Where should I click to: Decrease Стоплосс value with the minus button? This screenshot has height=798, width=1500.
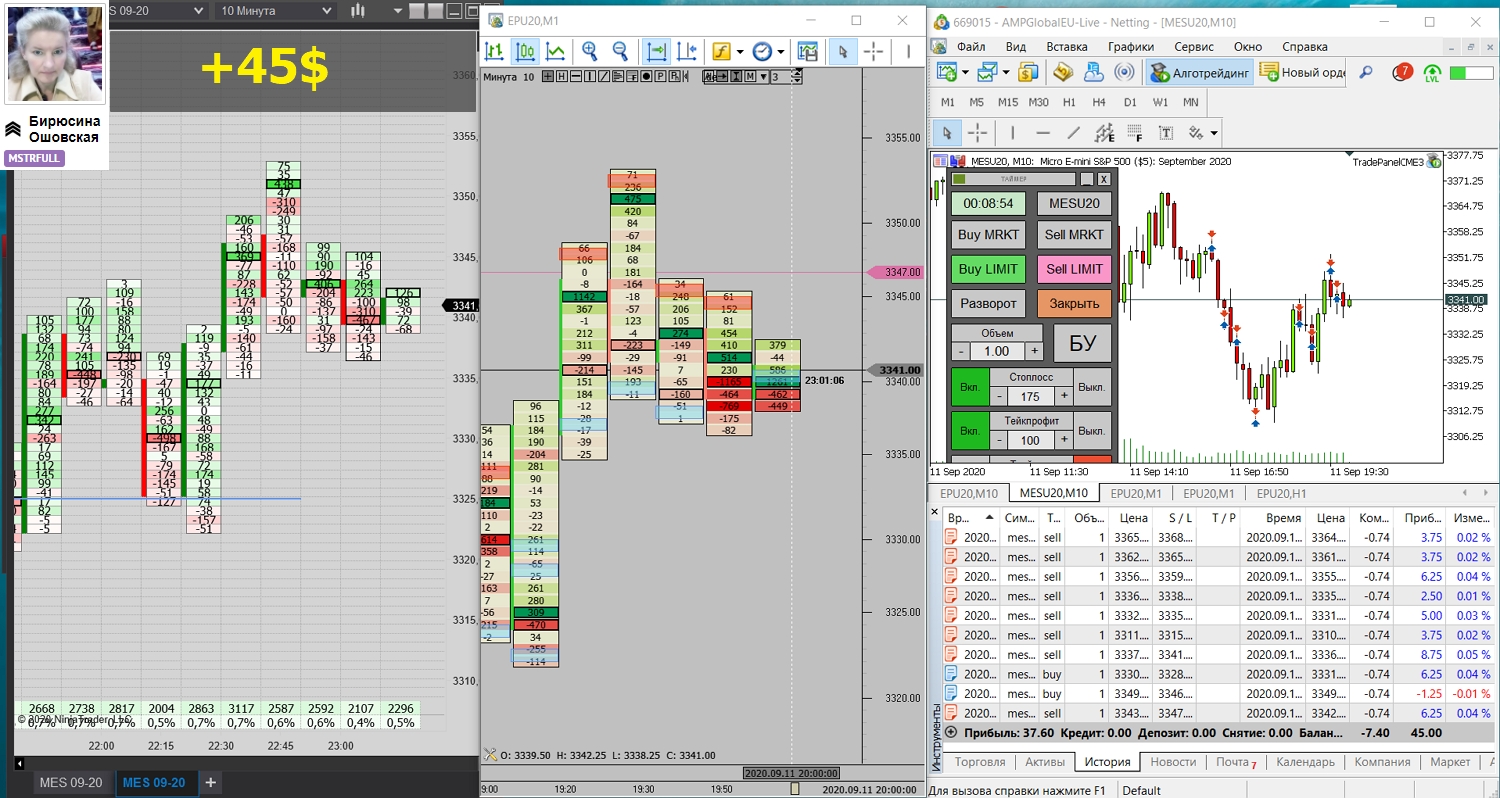tap(998, 397)
